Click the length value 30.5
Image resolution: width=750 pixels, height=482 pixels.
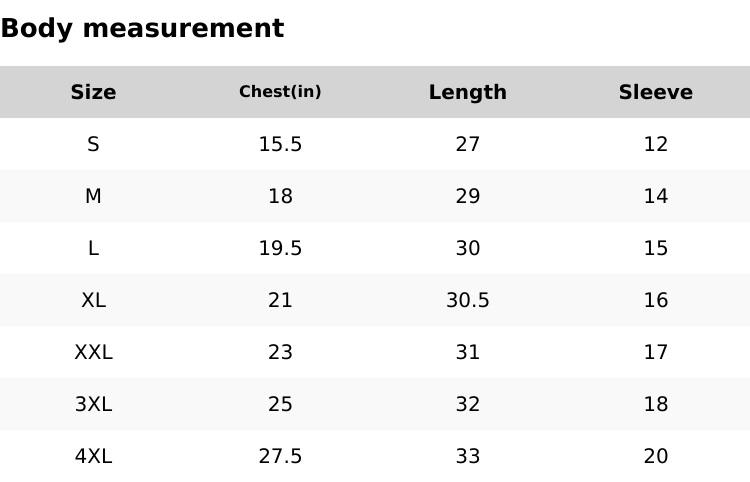point(467,300)
